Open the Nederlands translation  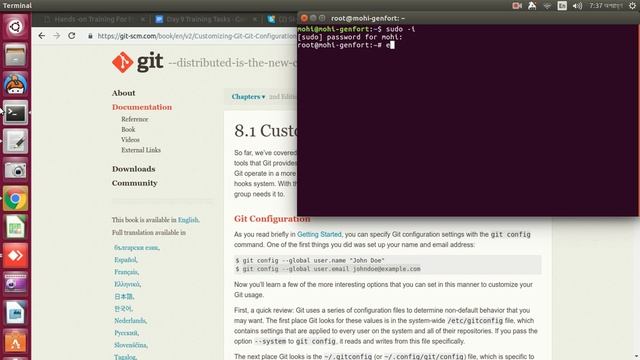click(130, 321)
